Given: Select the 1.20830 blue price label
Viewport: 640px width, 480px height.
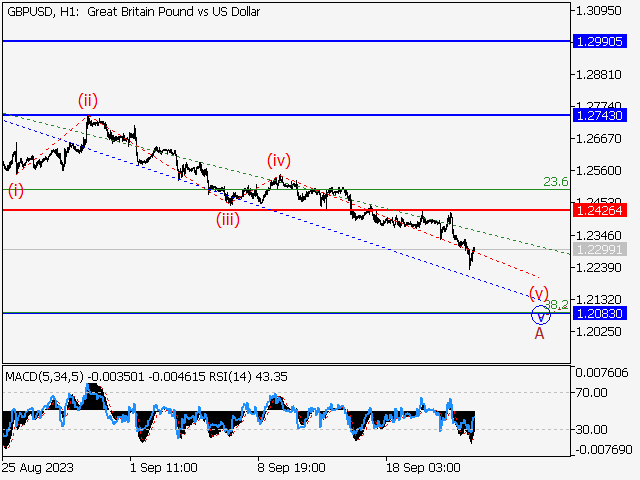Looking at the screenshot, I should [x=600, y=313].
